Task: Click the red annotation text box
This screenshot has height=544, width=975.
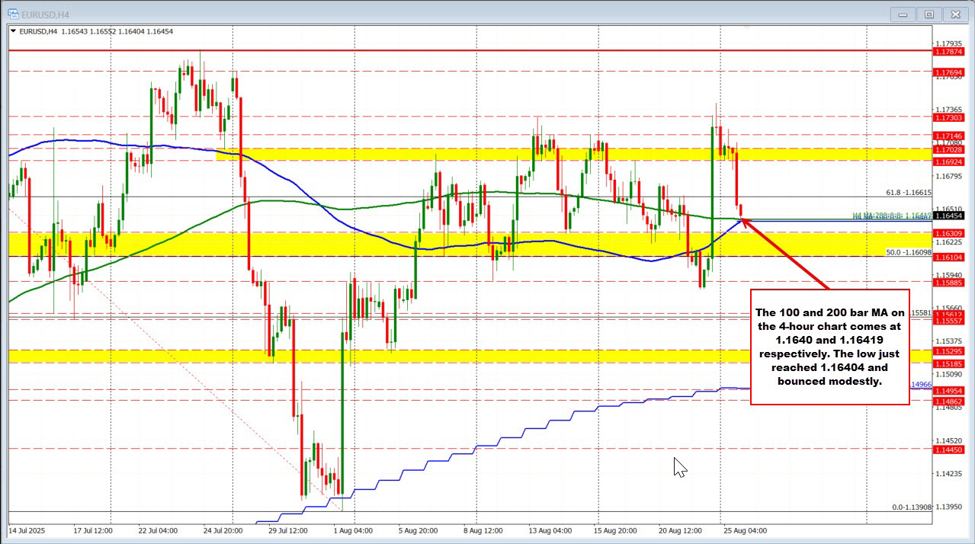Action: [x=829, y=348]
